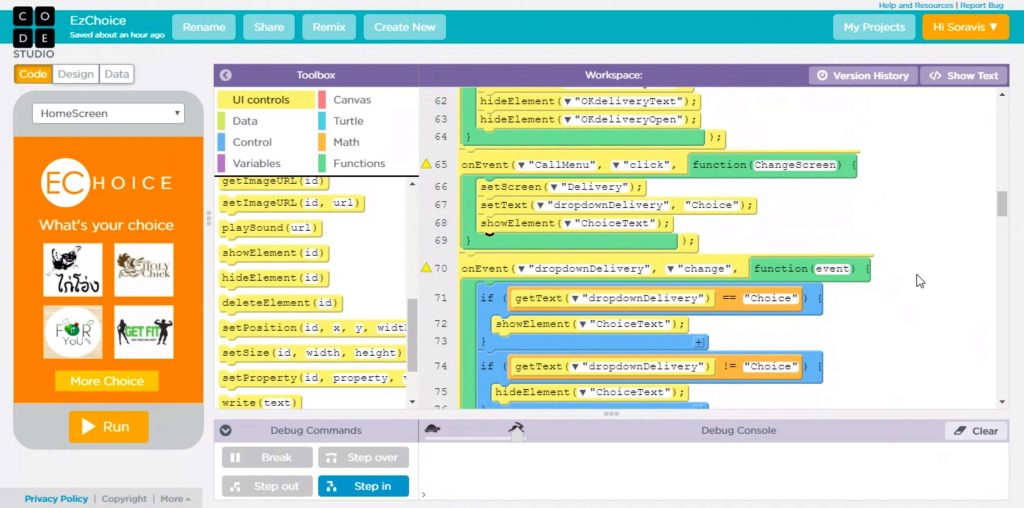Open My Projects
1024x508 pixels.
click(x=874, y=27)
